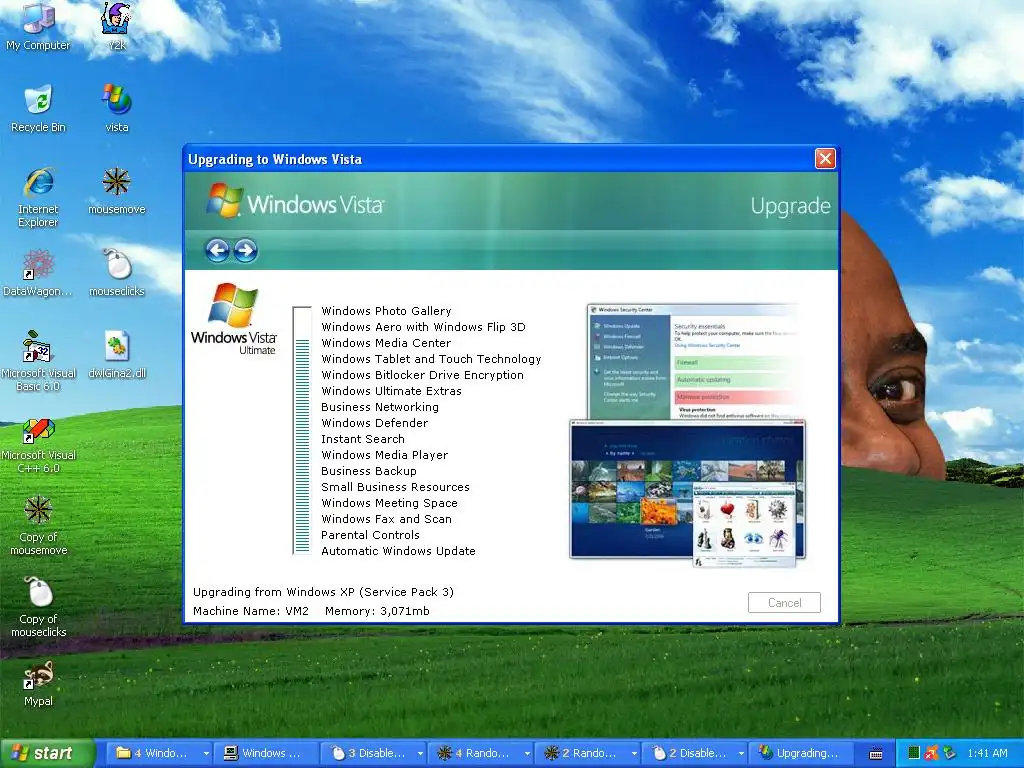
Task: Click the photo gallery screenshot thumbnail
Action: [x=687, y=490]
